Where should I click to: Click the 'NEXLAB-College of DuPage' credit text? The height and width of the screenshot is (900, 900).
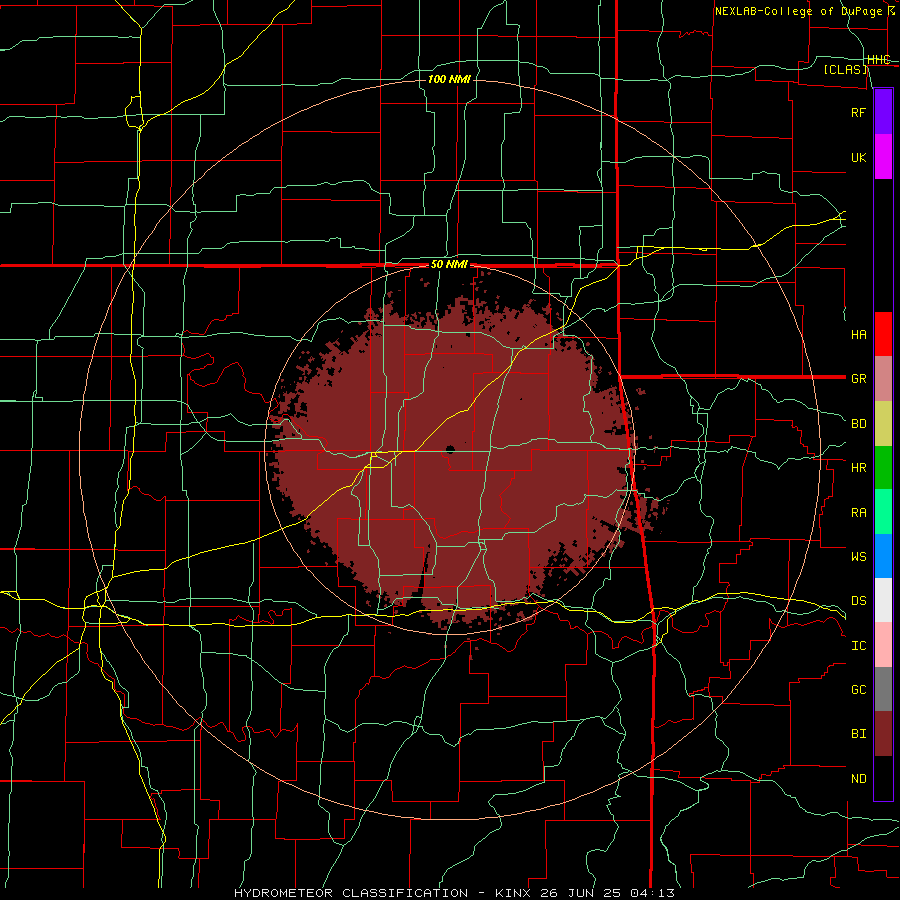798,11
